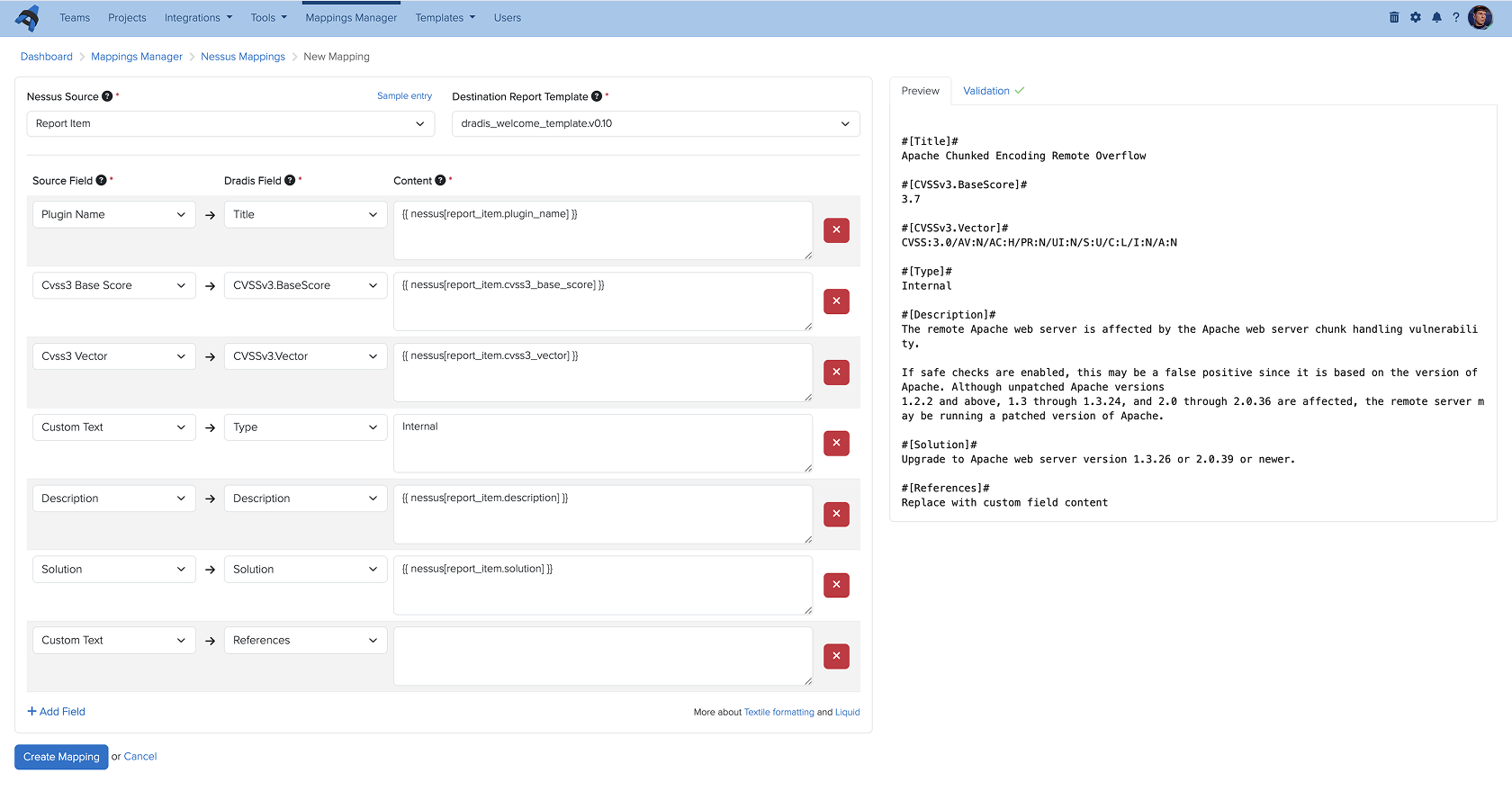Edit the cvss3_base_score content field

[603, 301]
